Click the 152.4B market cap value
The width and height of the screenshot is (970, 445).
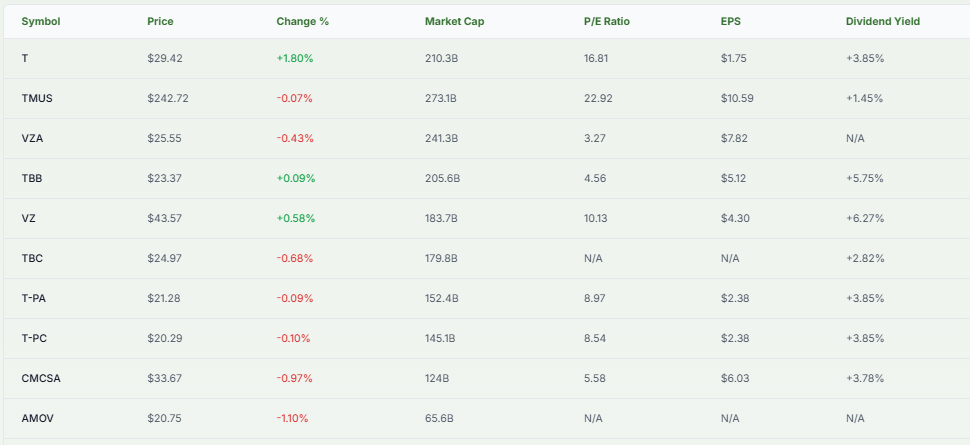click(x=442, y=298)
